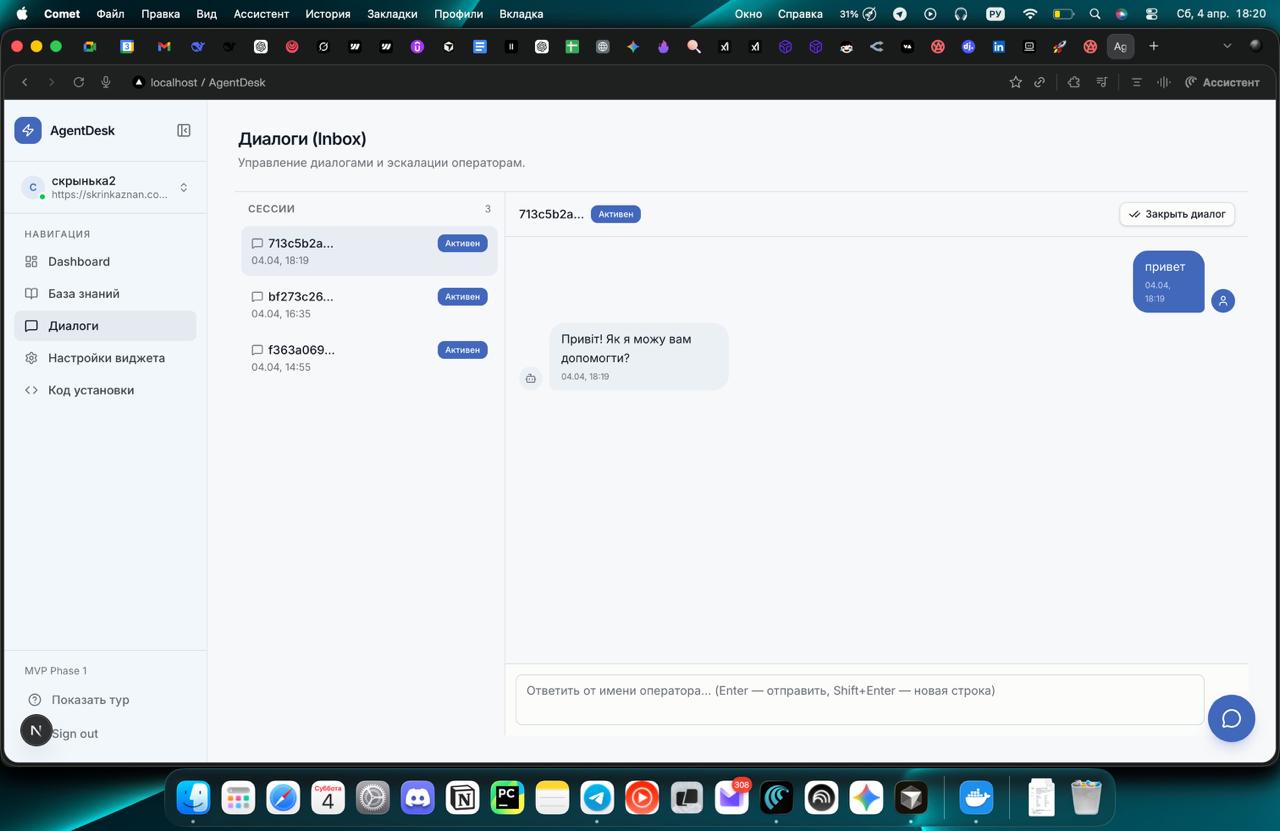The height and width of the screenshot is (831, 1280).
Task: Open Код установки page
Action: point(105,389)
